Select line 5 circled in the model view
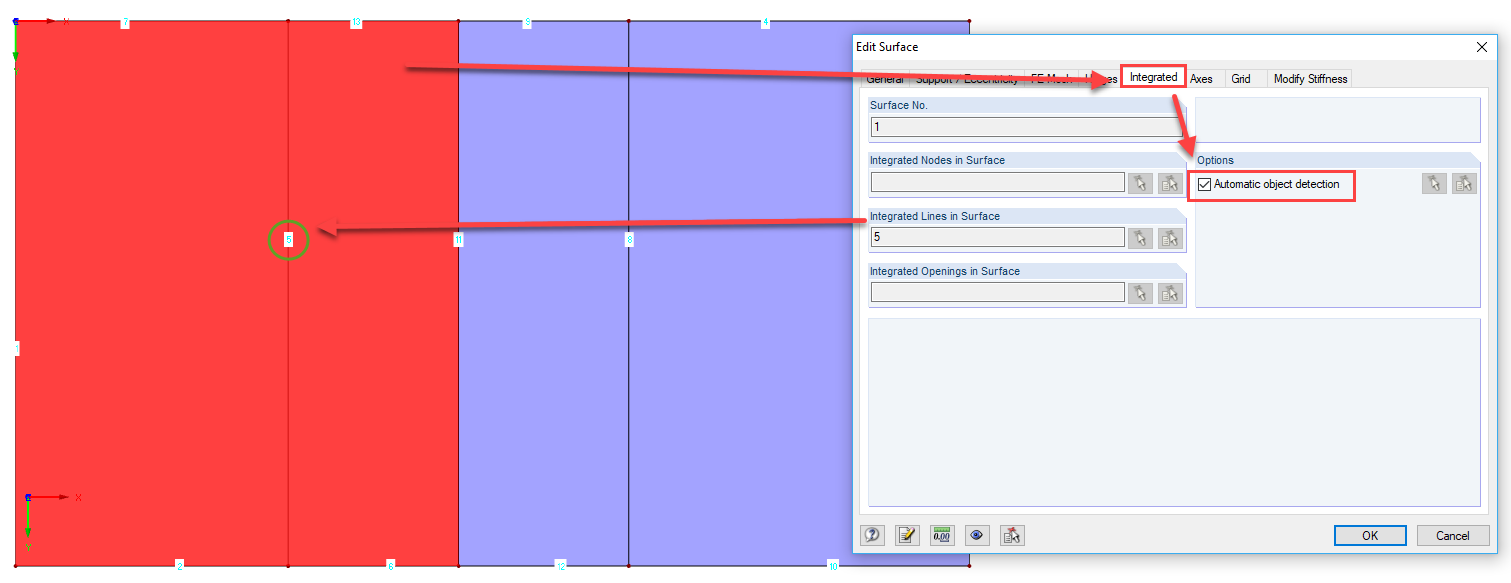The width and height of the screenshot is (1511, 583). pos(288,240)
